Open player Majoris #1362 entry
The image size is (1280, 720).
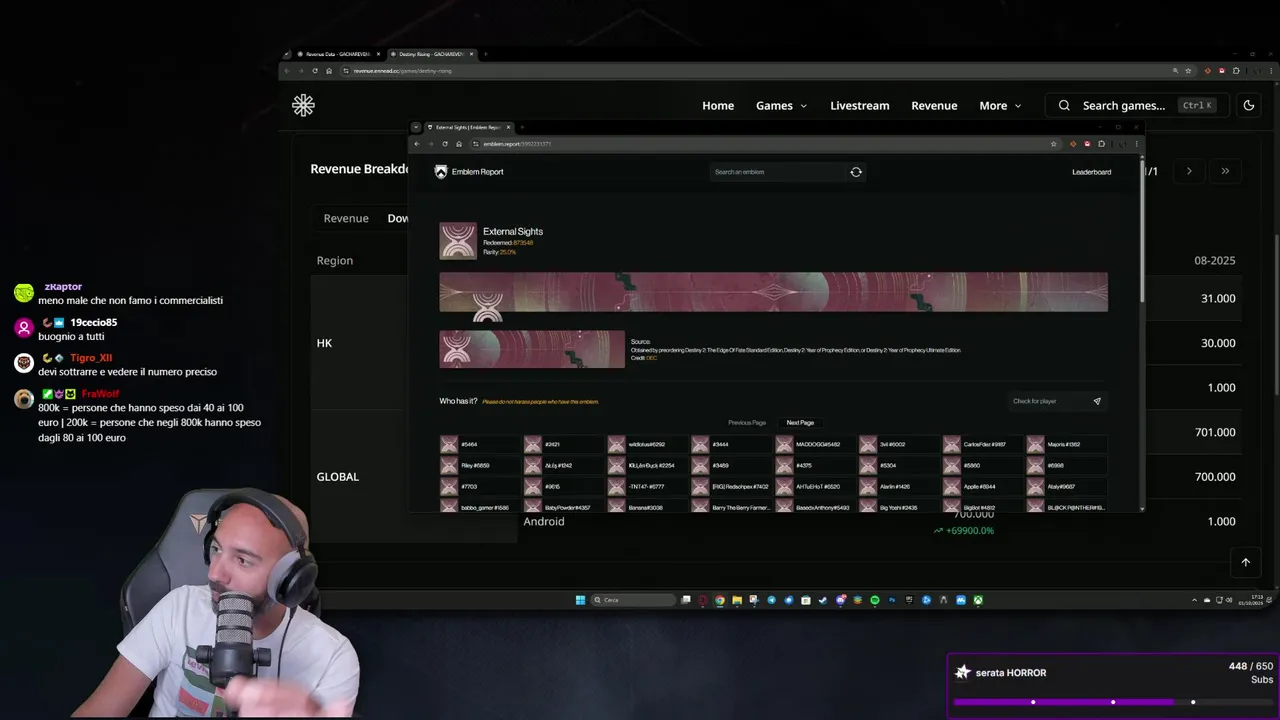[x=1066, y=444]
